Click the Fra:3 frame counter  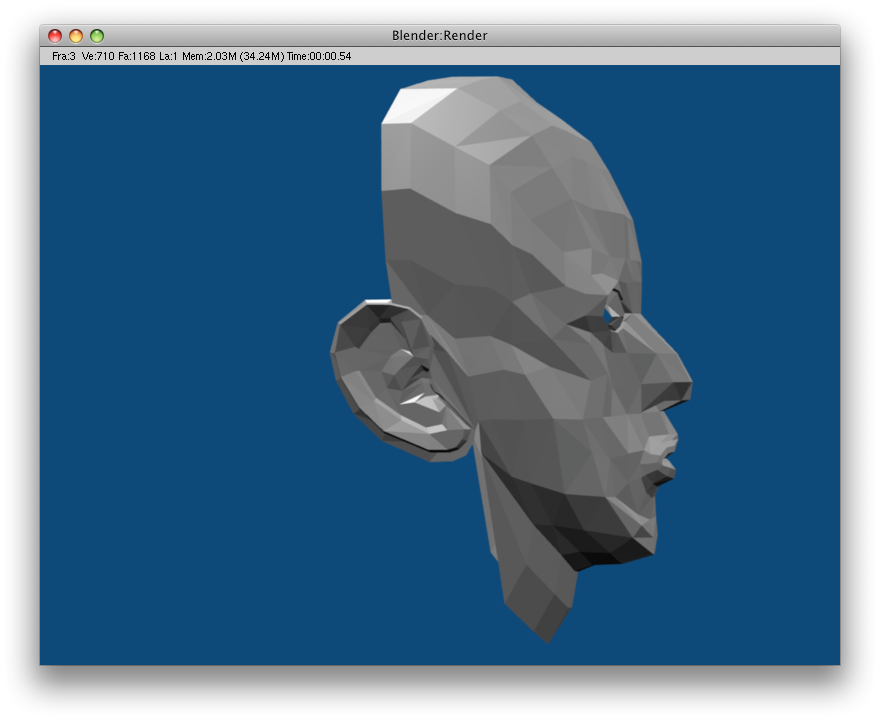point(64,57)
